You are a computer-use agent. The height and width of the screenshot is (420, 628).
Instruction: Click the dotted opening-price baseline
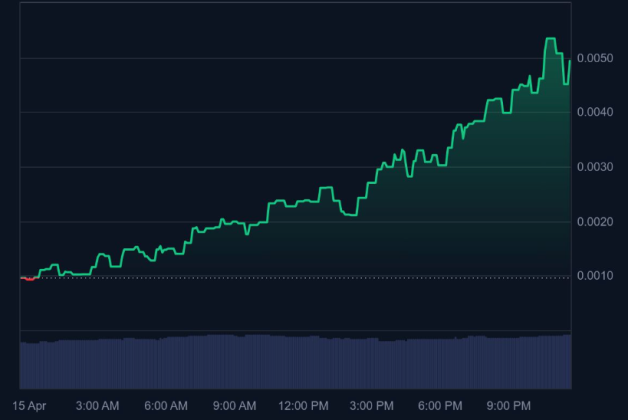click(300, 276)
